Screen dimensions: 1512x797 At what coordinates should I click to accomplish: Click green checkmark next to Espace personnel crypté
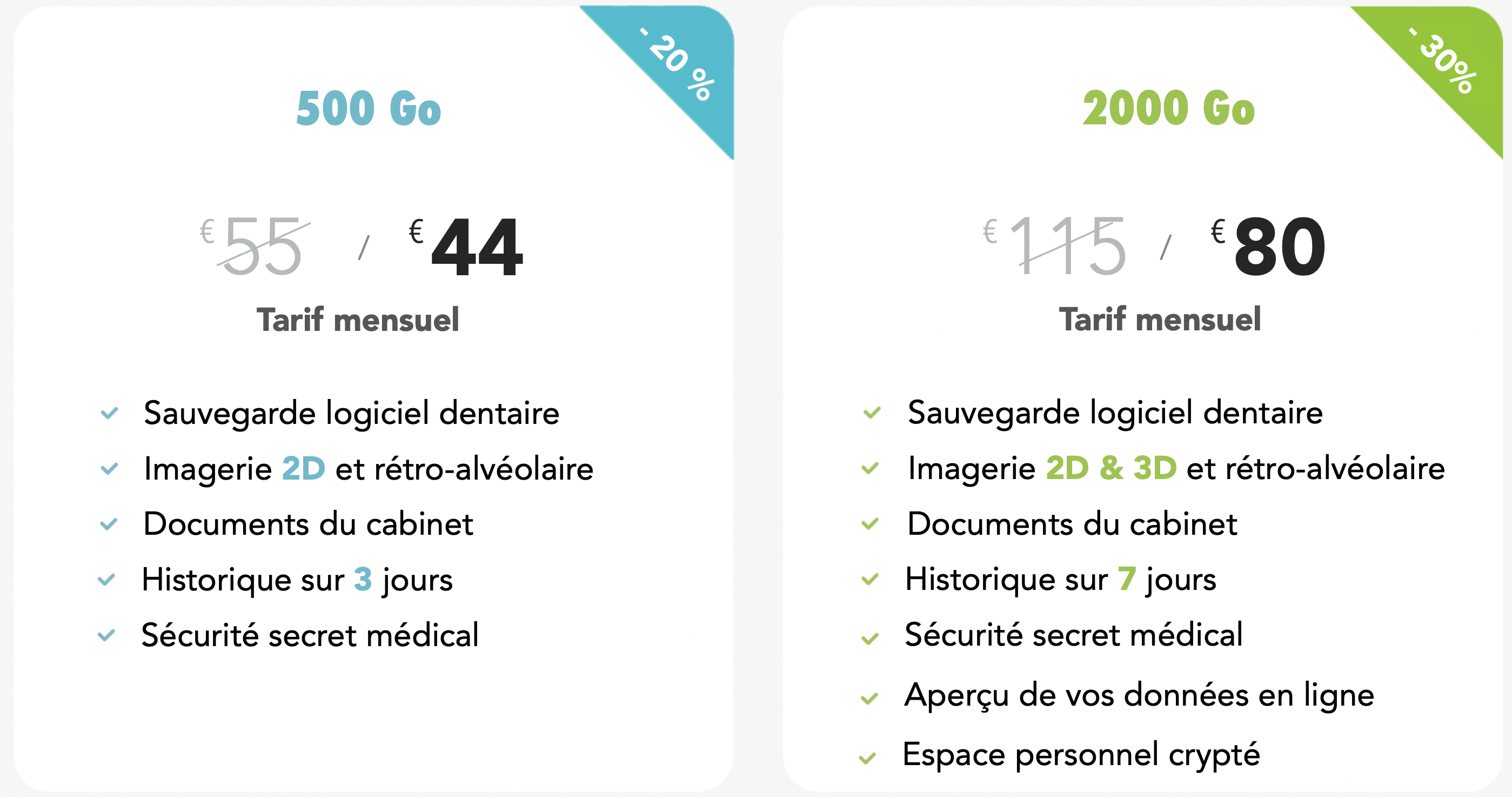[x=867, y=758]
